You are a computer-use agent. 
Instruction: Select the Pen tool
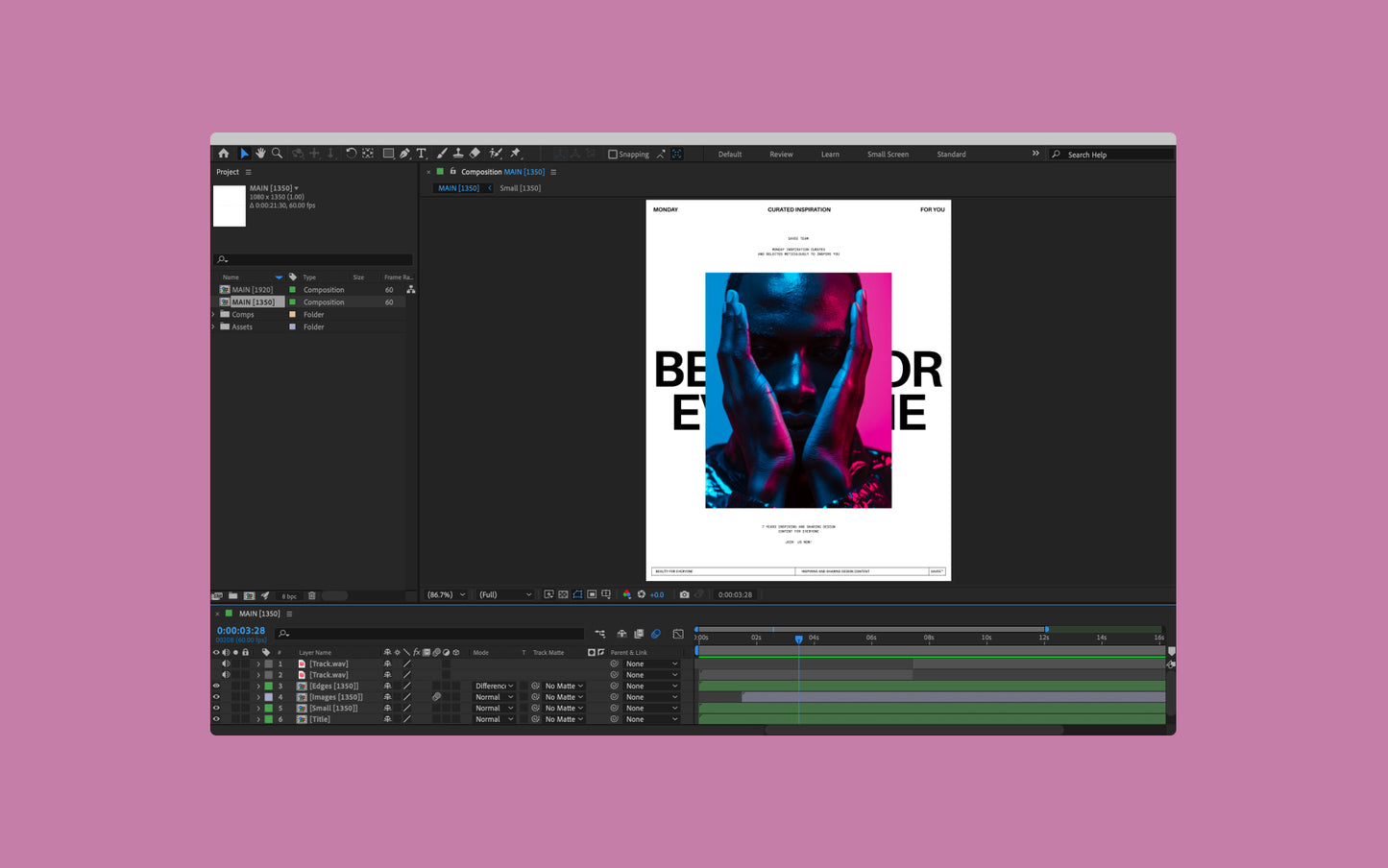tap(404, 154)
